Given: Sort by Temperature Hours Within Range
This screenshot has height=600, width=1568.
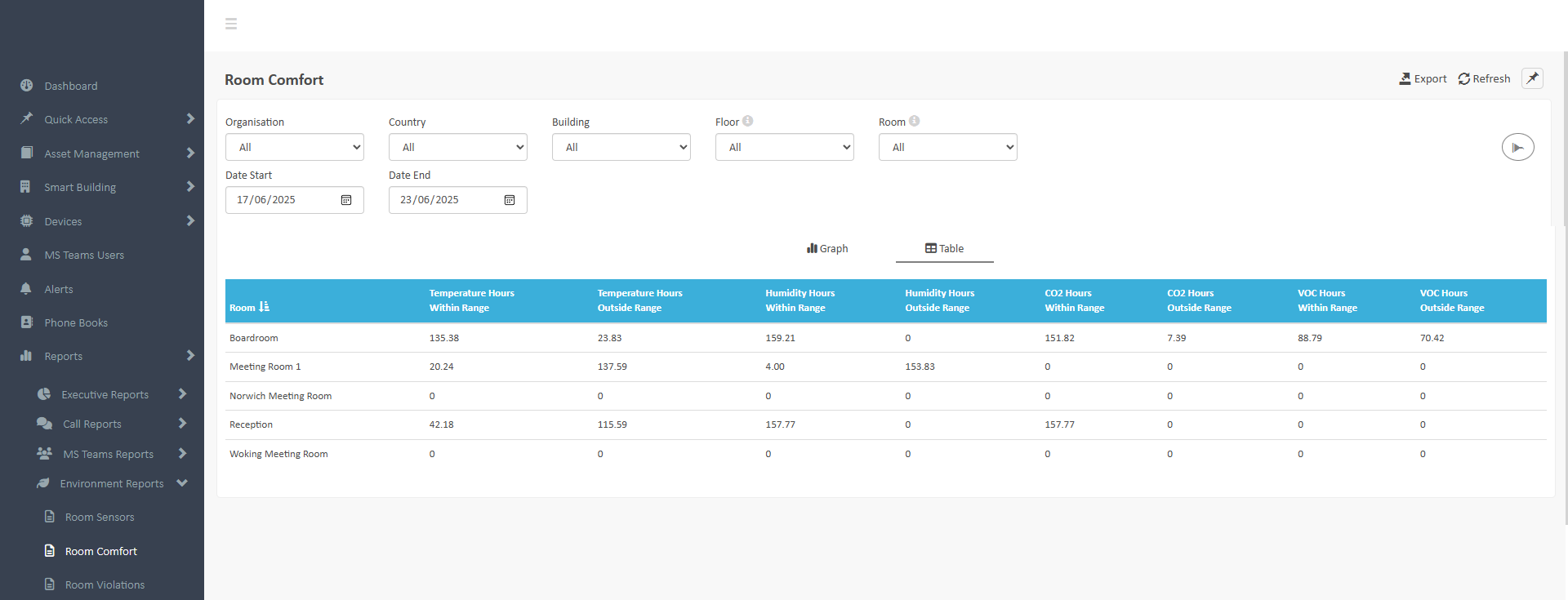Looking at the screenshot, I should click(472, 300).
